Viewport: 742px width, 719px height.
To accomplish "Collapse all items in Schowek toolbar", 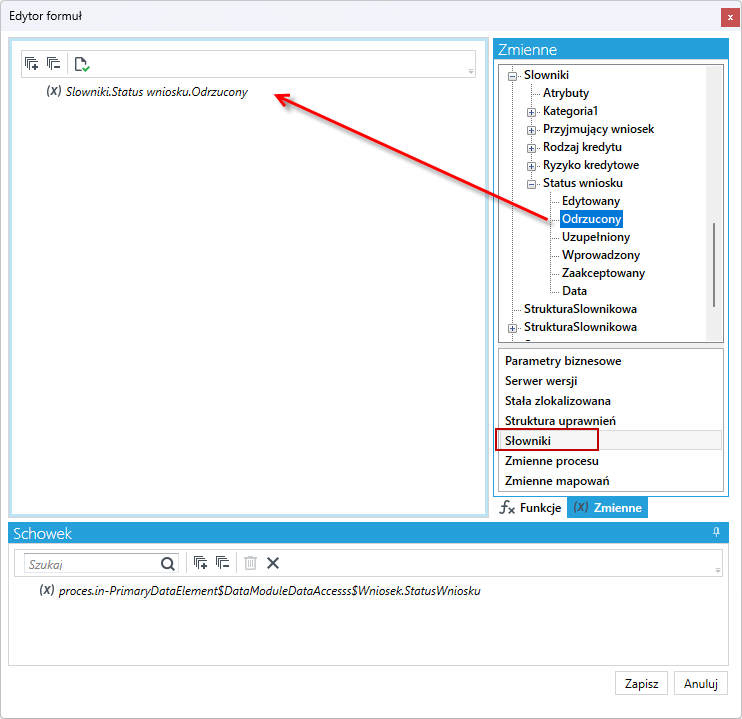I will click(x=222, y=563).
